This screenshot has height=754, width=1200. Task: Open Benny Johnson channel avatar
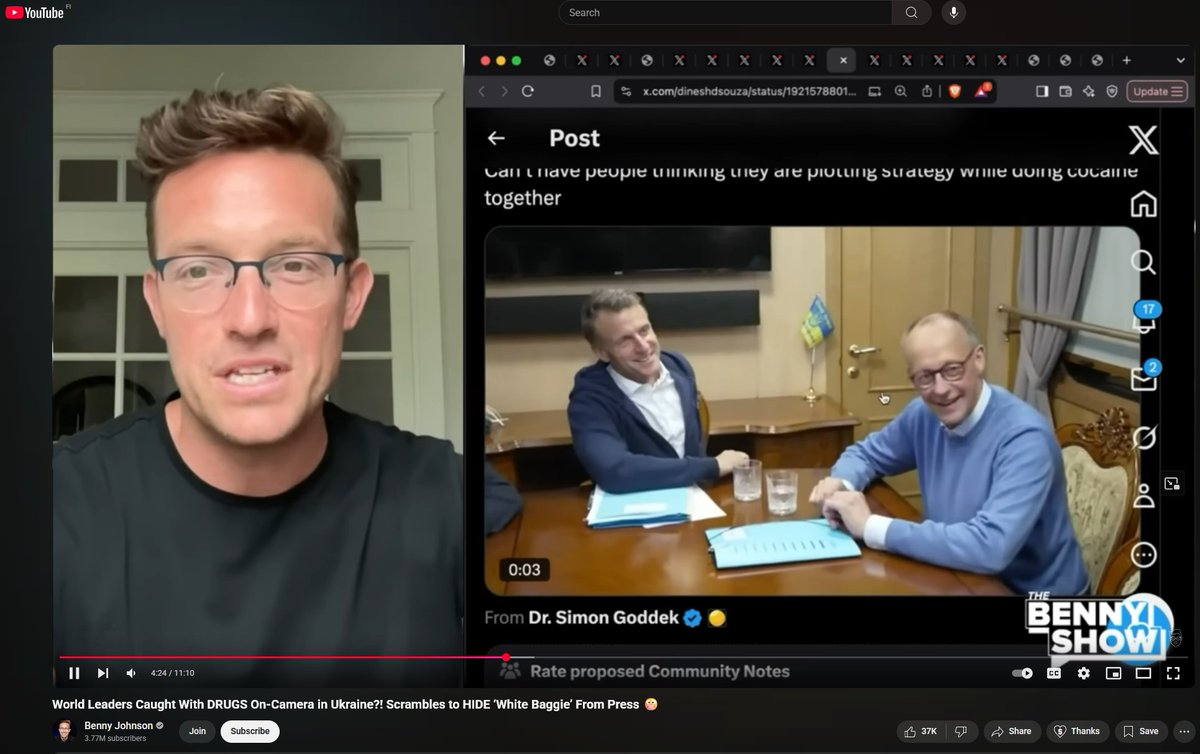[65, 731]
